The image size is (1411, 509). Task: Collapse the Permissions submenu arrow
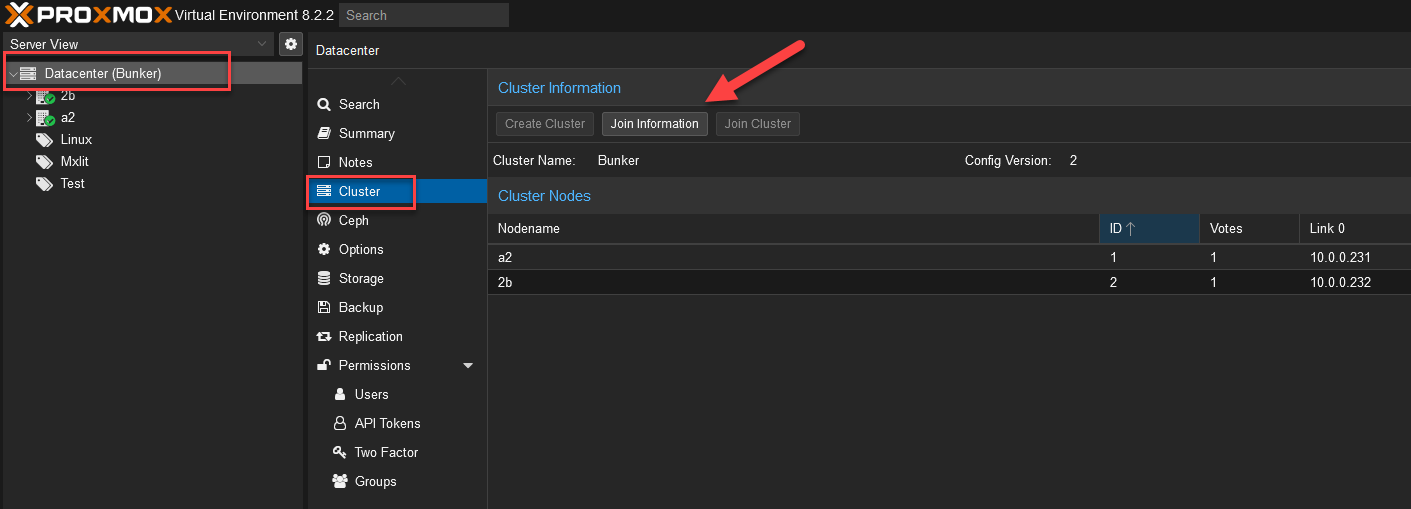[x=468, y=366]
